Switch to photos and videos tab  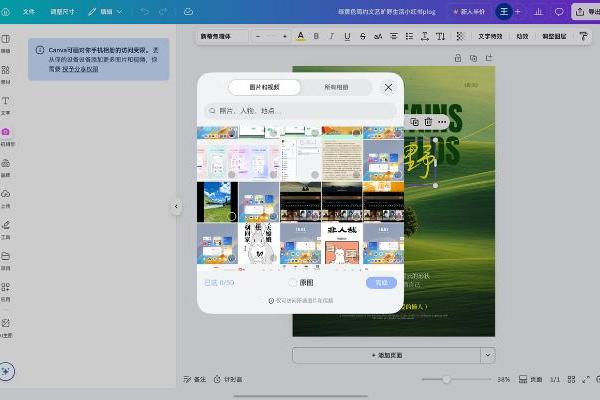click(x=264, y=87)
